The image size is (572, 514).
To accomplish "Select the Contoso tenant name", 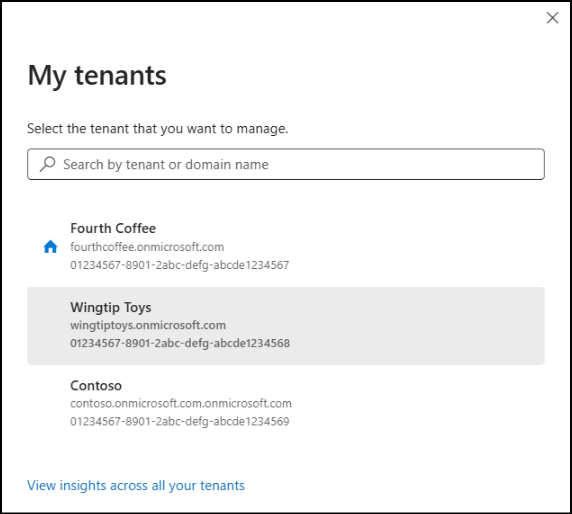I will [96, 386].
